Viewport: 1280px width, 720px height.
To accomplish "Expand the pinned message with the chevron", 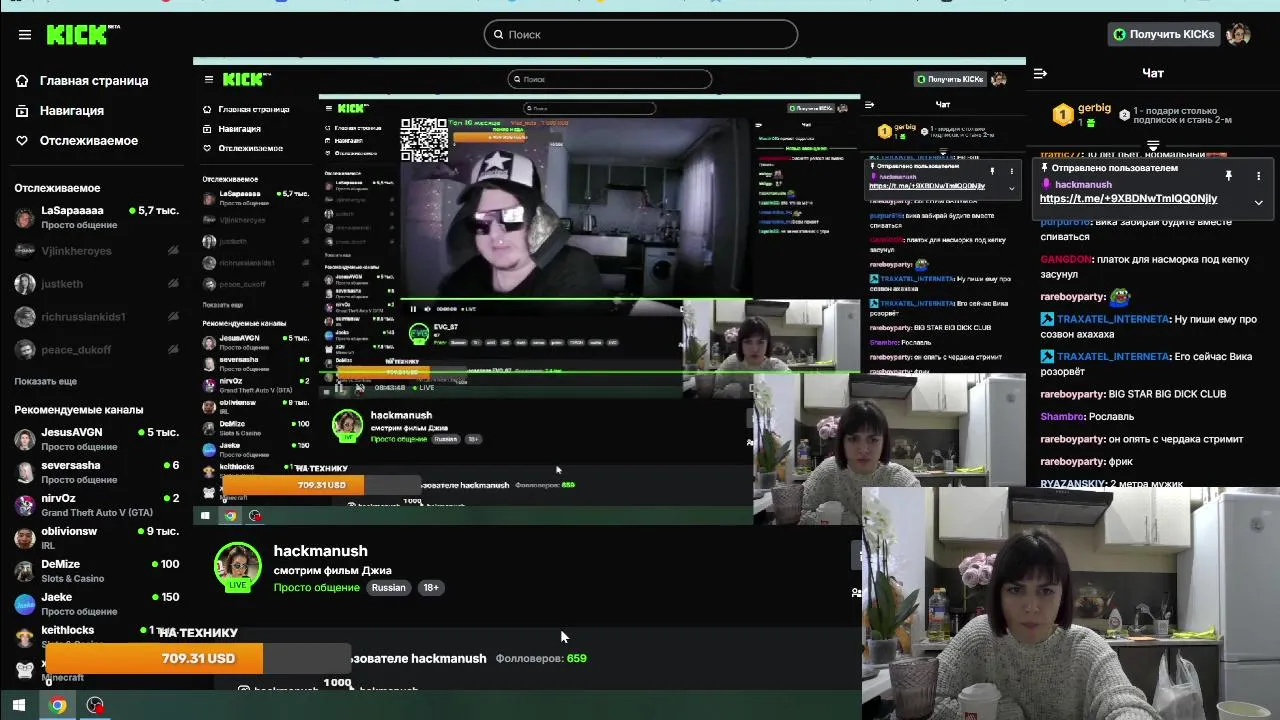I will click(x=1258, y=202).
